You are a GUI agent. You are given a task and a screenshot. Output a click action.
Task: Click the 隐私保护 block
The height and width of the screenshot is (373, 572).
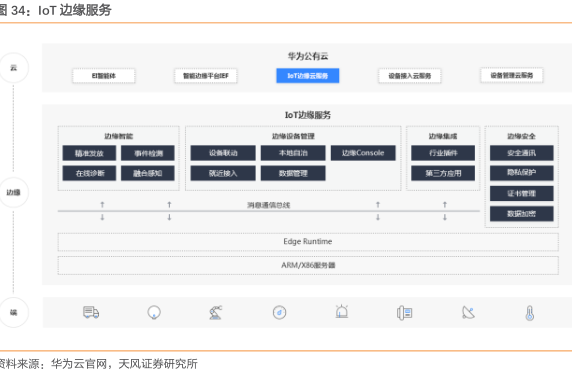click(522, 173)
